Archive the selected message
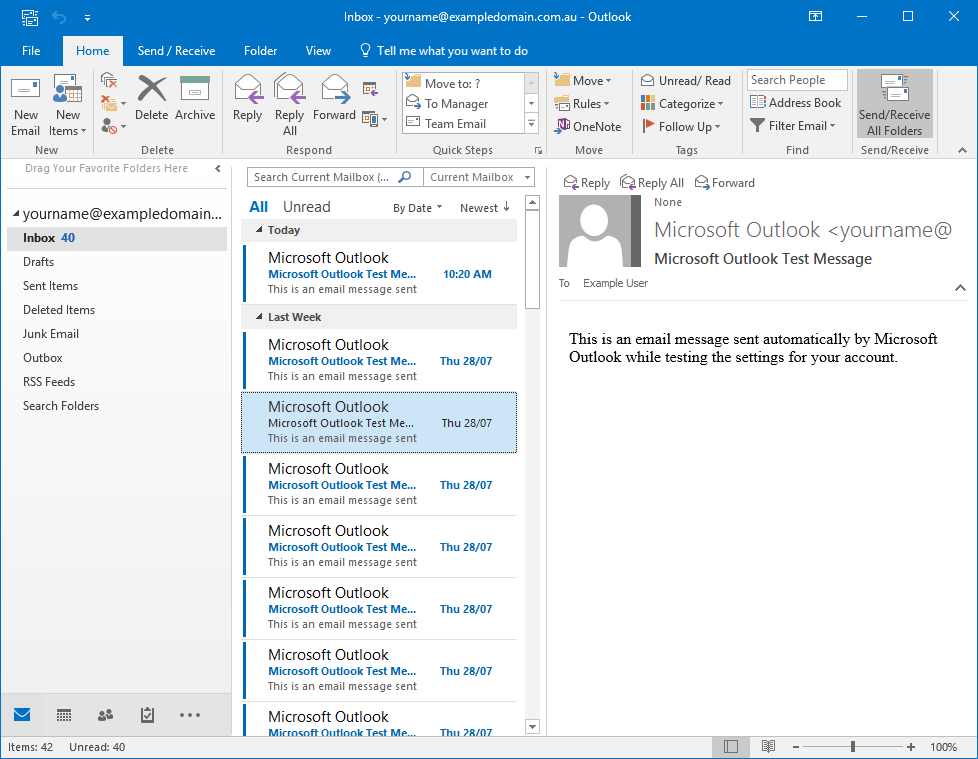This screenshot has height=759, width=978. pyautogui.click(x=195, y=98)
